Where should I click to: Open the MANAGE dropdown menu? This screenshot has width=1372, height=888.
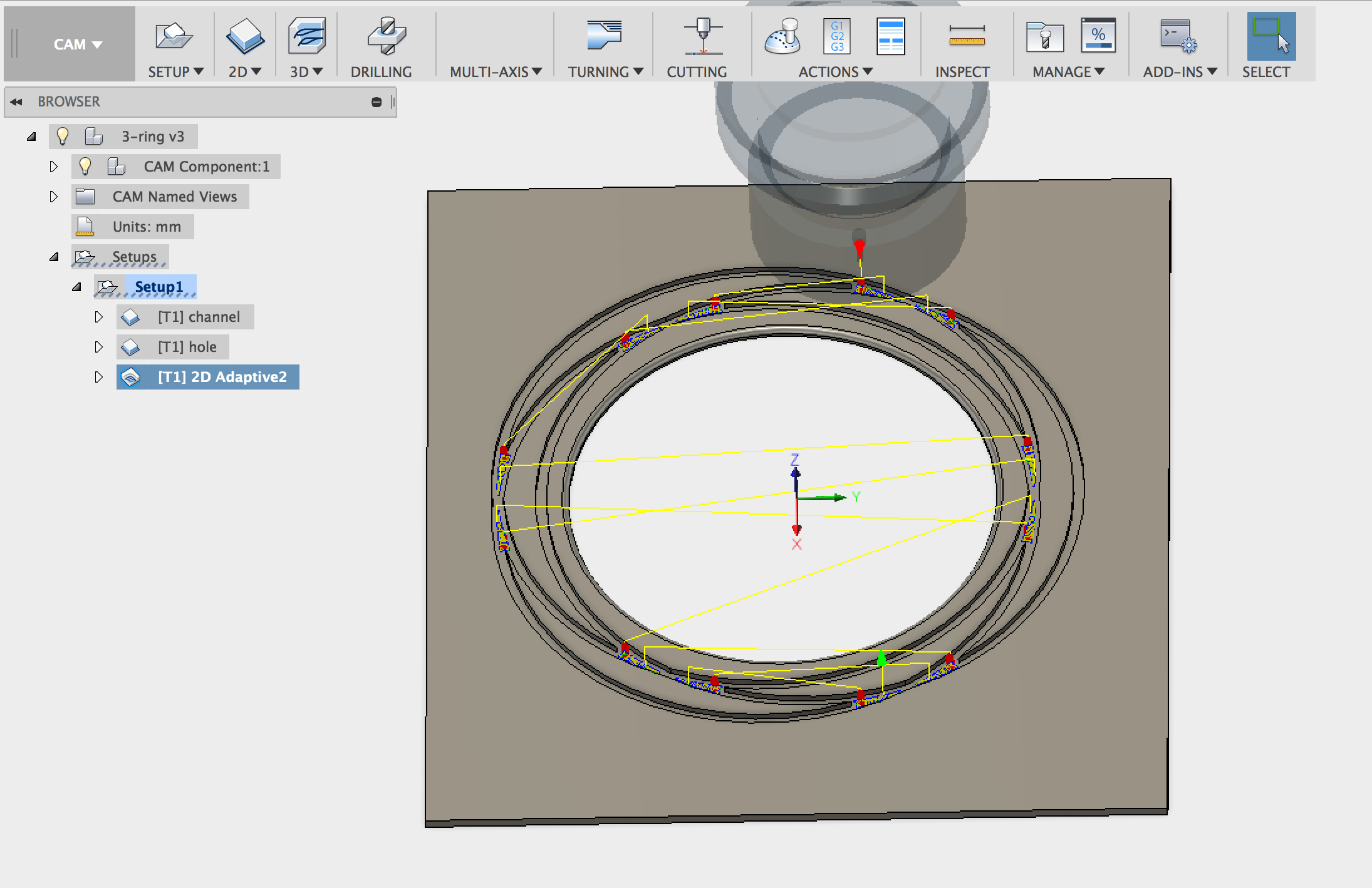tap(1068, 72)
